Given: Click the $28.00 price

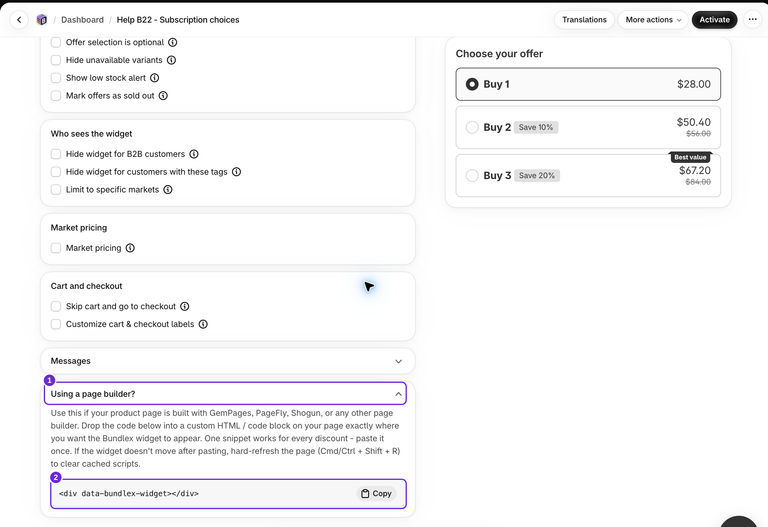Looking at the screenshot, I should 694,84.
